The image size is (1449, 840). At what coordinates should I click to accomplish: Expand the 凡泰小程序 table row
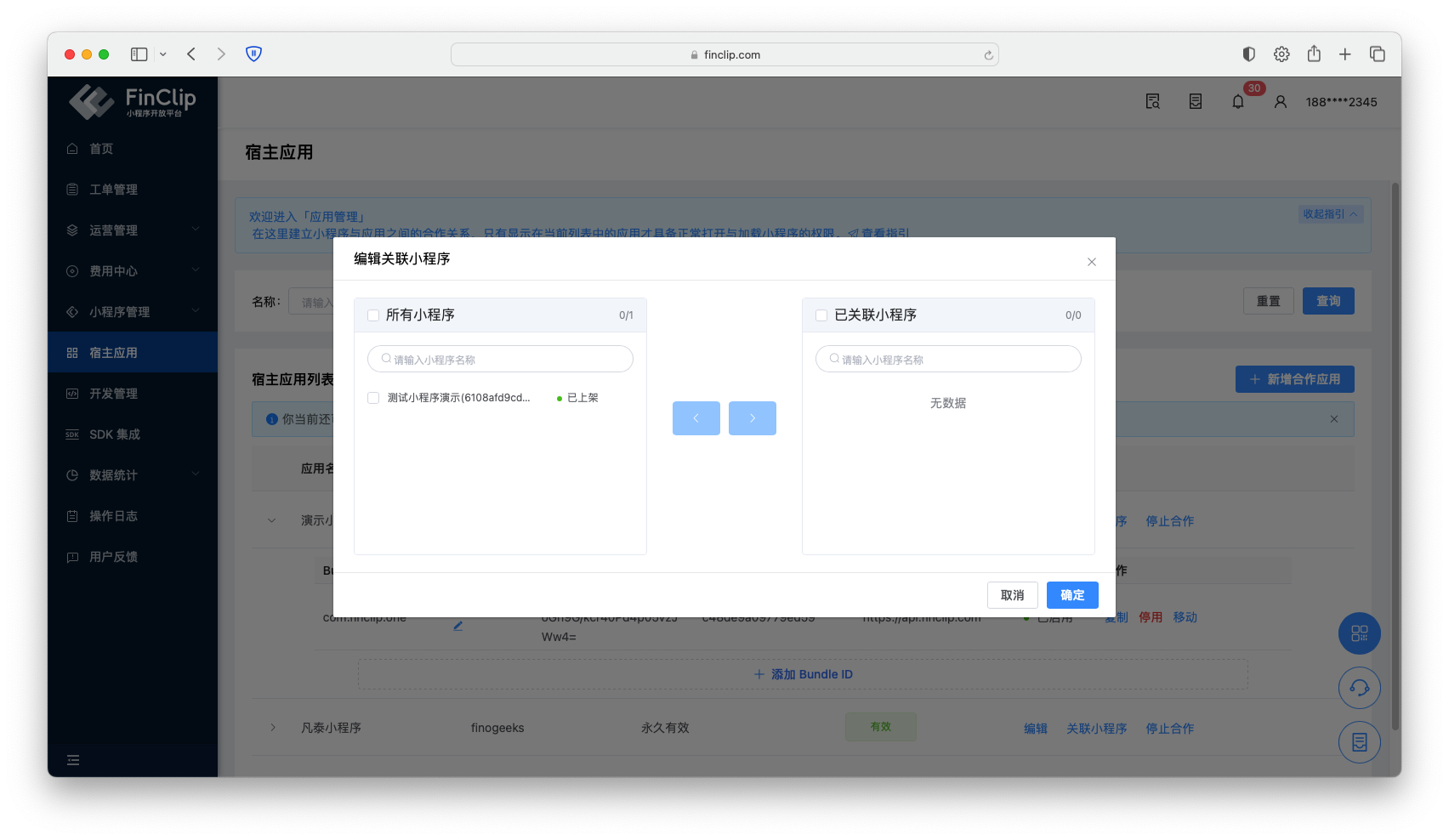[273, 728]
